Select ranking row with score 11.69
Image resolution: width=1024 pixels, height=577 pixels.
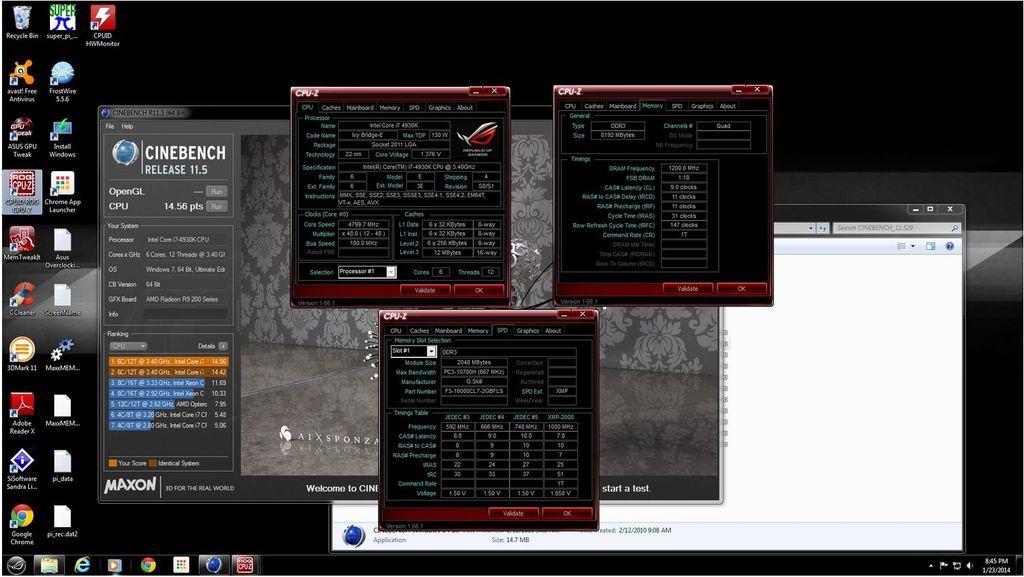tap(168, 382)
